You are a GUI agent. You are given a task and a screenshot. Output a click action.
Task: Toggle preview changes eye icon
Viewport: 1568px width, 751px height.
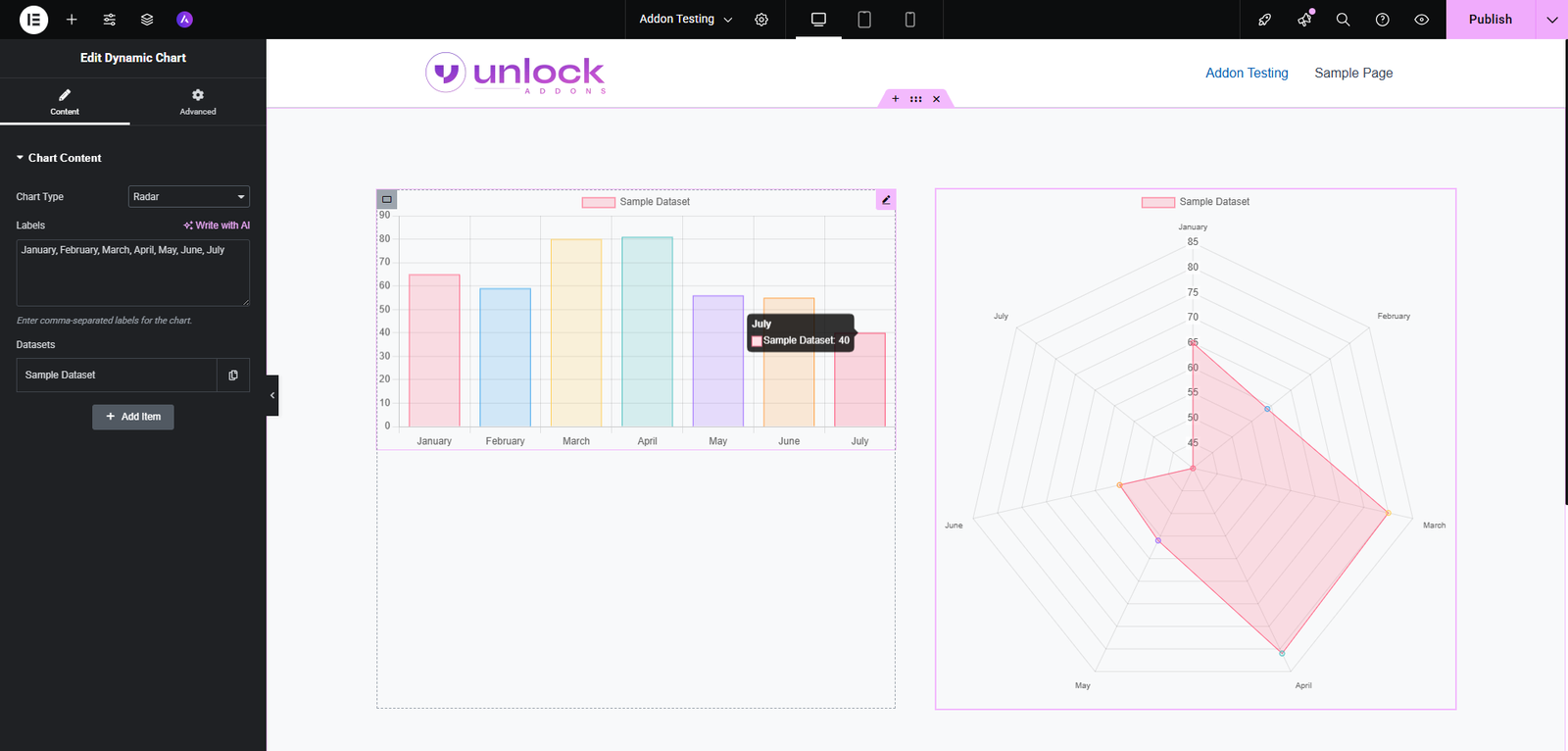(1421, 20)
